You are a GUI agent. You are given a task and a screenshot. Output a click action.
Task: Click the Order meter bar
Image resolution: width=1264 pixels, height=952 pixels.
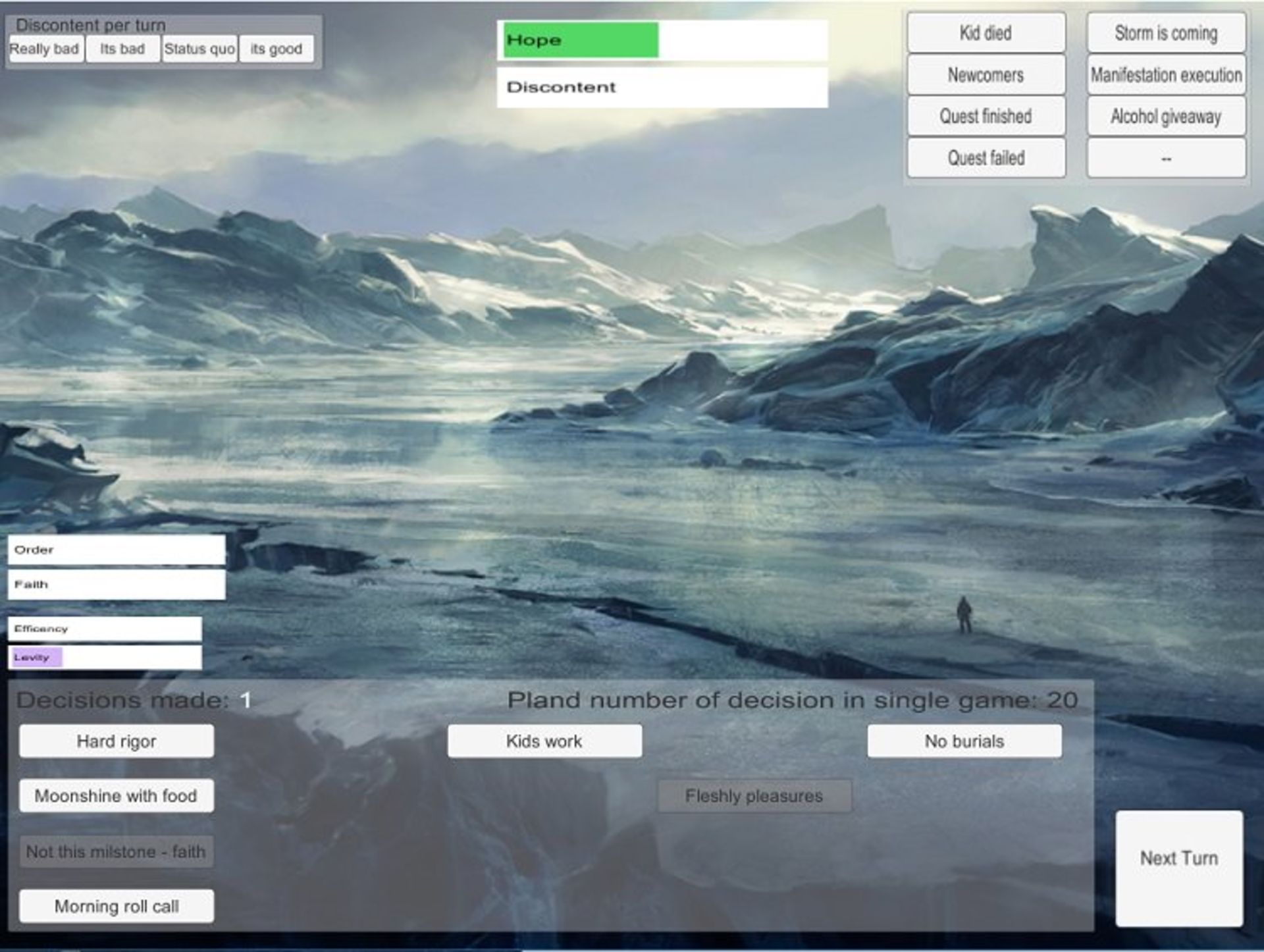click(x=117, y=550)
